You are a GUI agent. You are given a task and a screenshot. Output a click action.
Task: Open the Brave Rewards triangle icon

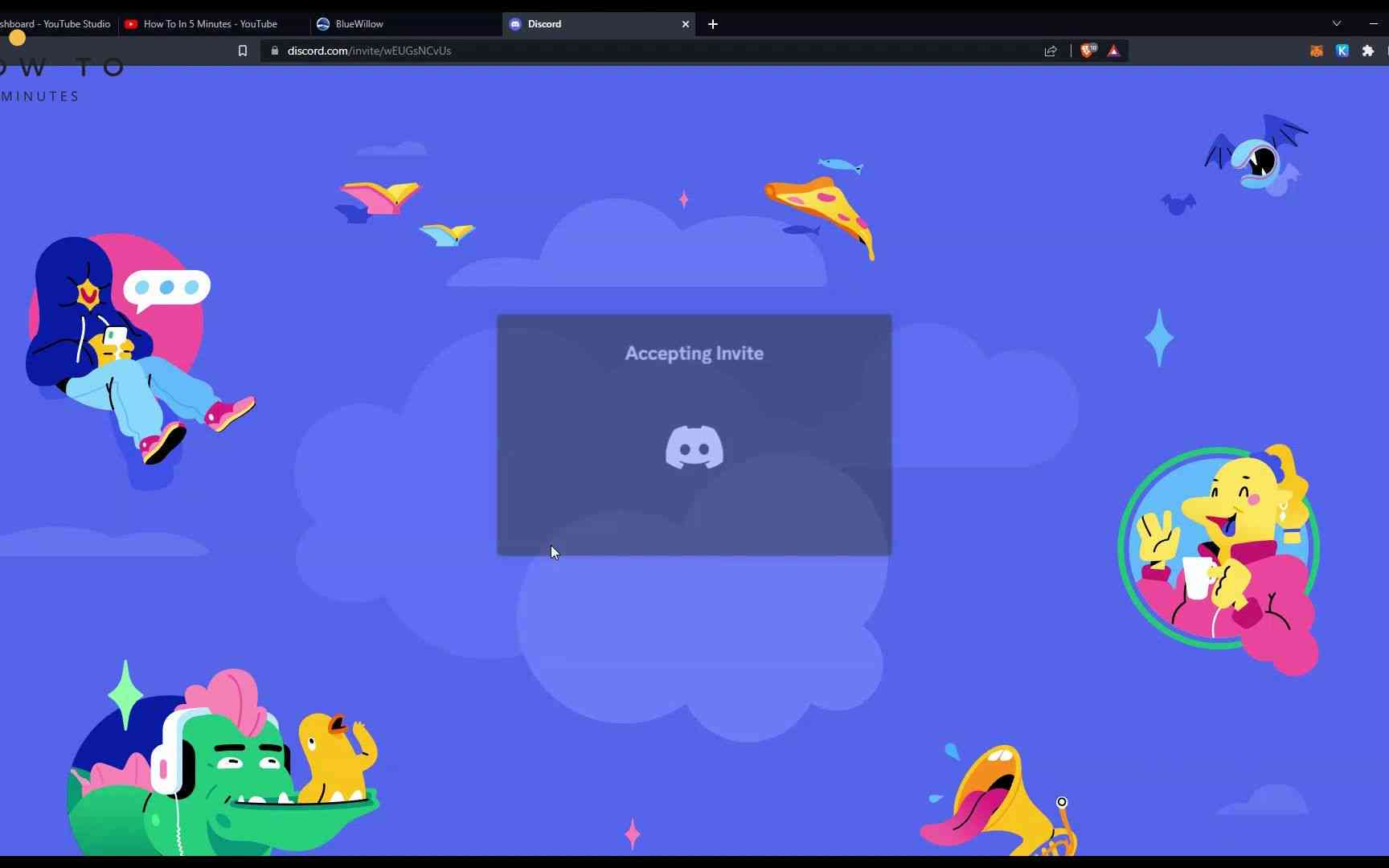[1114, 51]
